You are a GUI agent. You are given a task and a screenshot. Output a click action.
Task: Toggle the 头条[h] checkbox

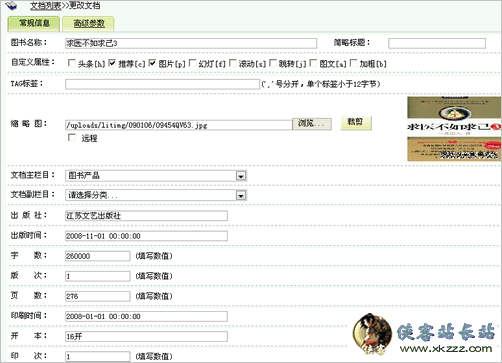pyautogui.click(x=71, y=63)
